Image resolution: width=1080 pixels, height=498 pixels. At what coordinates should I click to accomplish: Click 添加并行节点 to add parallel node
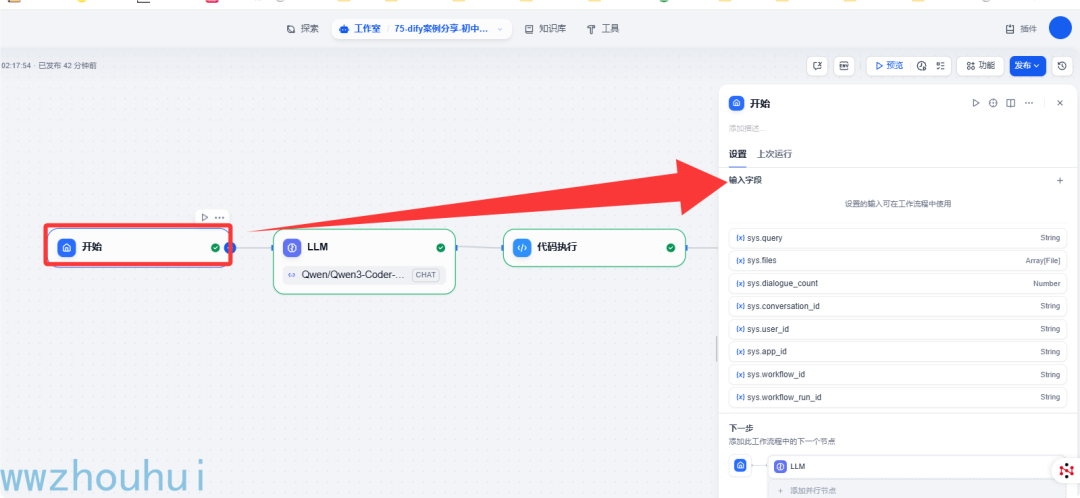coord(813,490)
